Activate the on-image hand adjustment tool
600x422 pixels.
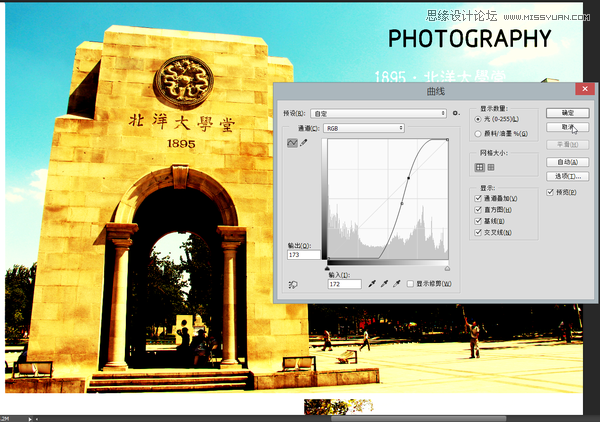pyautogui.click(x=293, y=285)
